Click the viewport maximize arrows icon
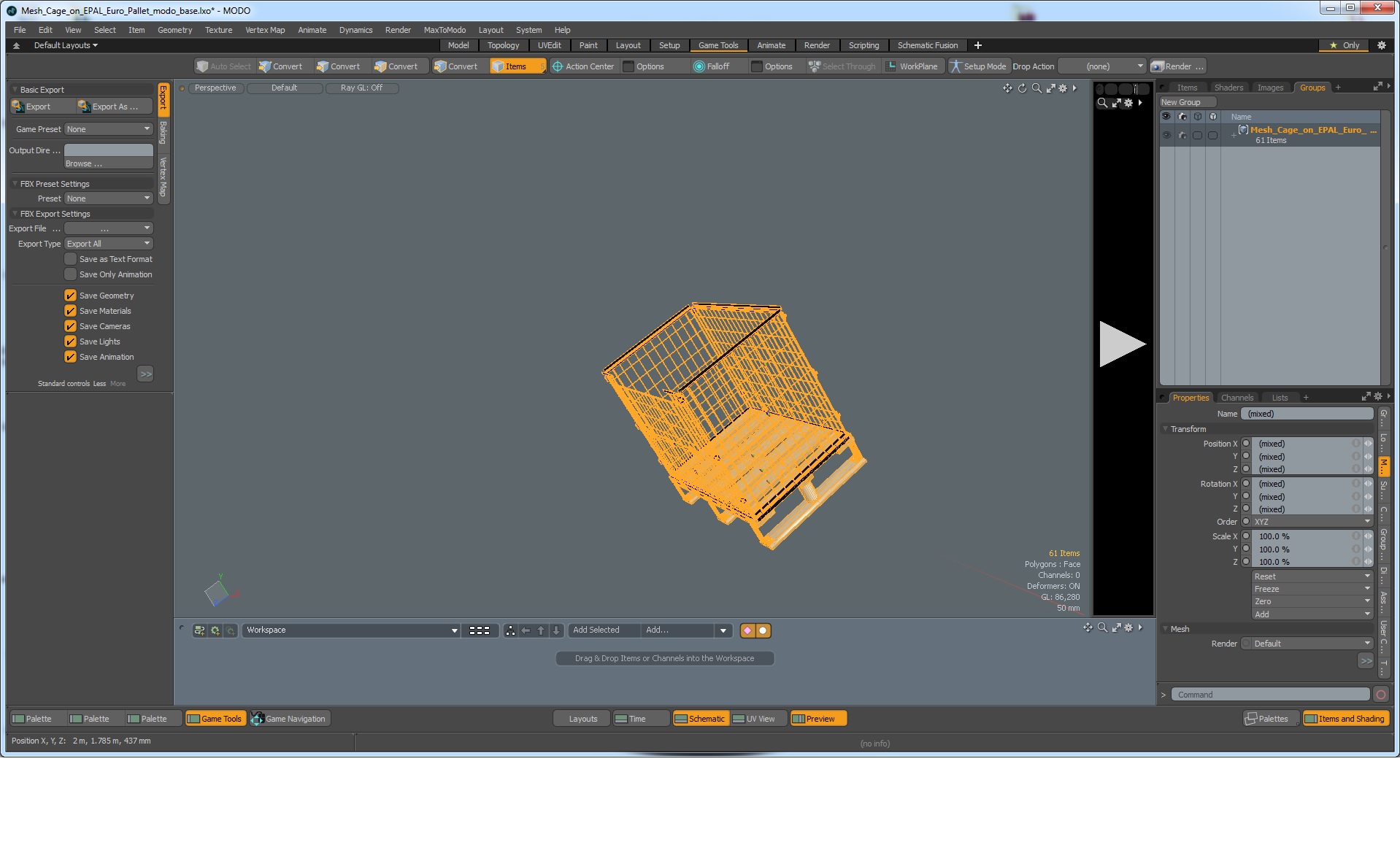The image size is (1400, 845). [1050, 88]
